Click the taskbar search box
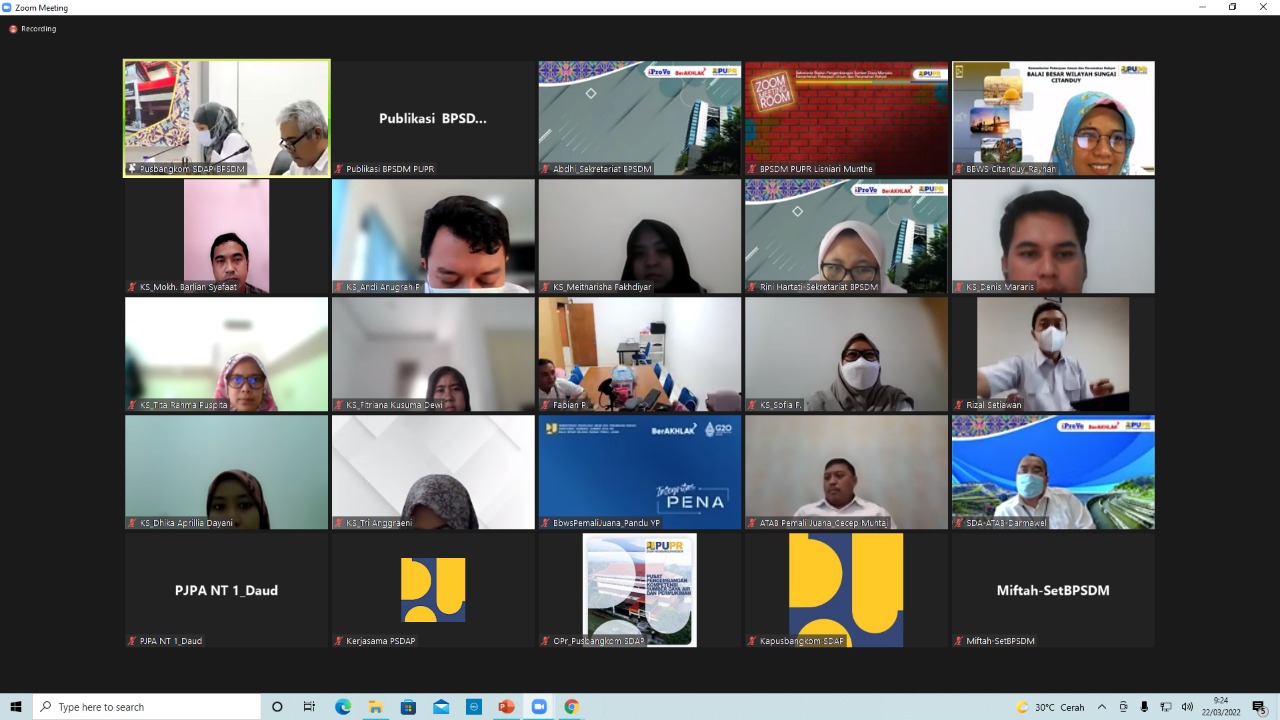The height and width of the screenshot is (720, 1280). (x=147, y=707)
